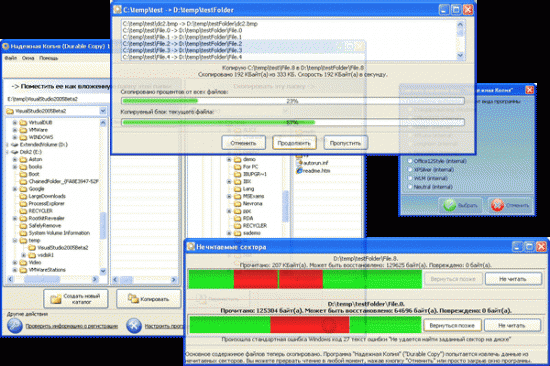Viewport: 550px width, 366px height.
Task: Click the Пропустить button
Action: [x=345, y=143]
